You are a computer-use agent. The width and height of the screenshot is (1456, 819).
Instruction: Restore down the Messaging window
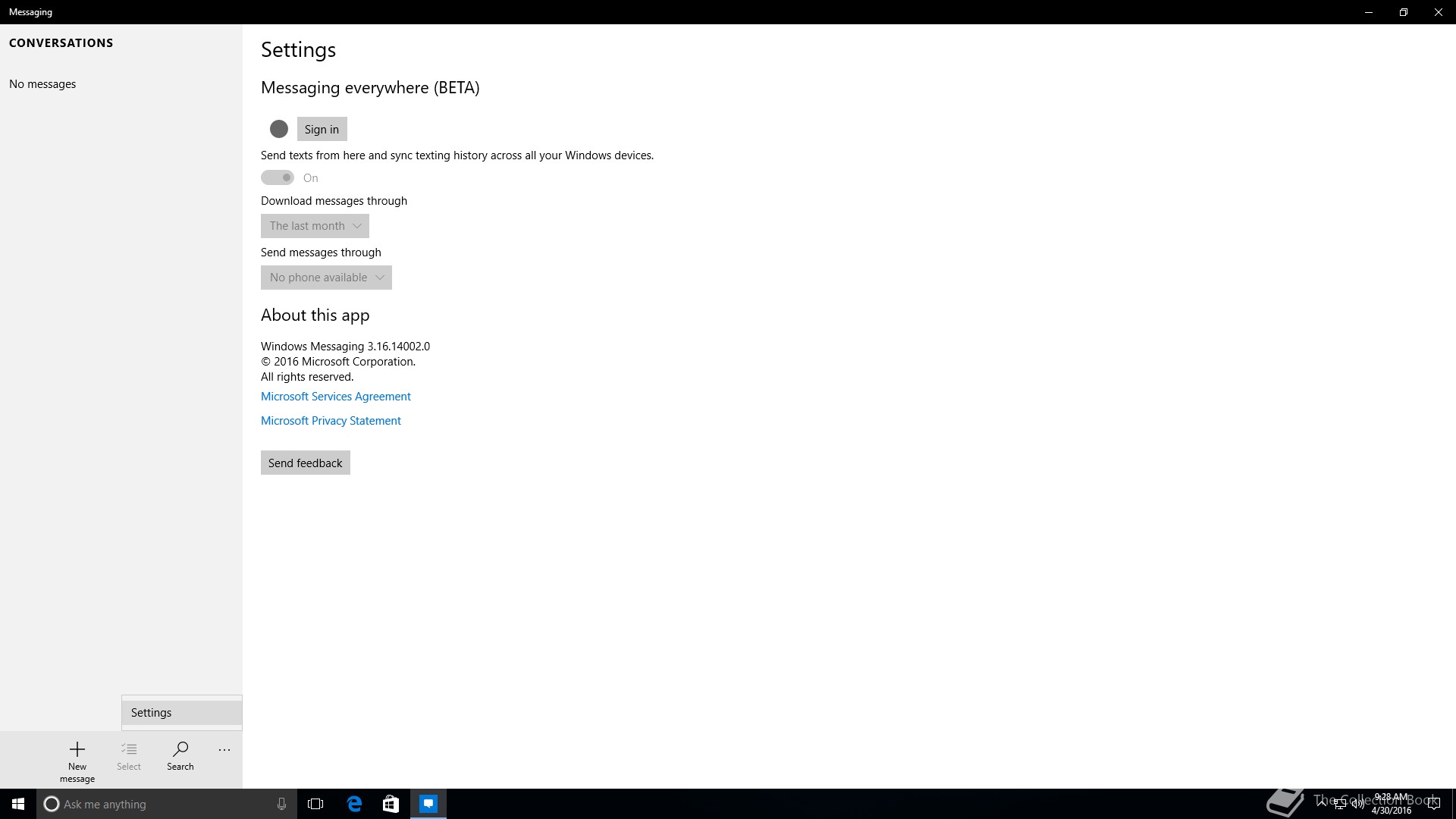[x=1404, y=12]
